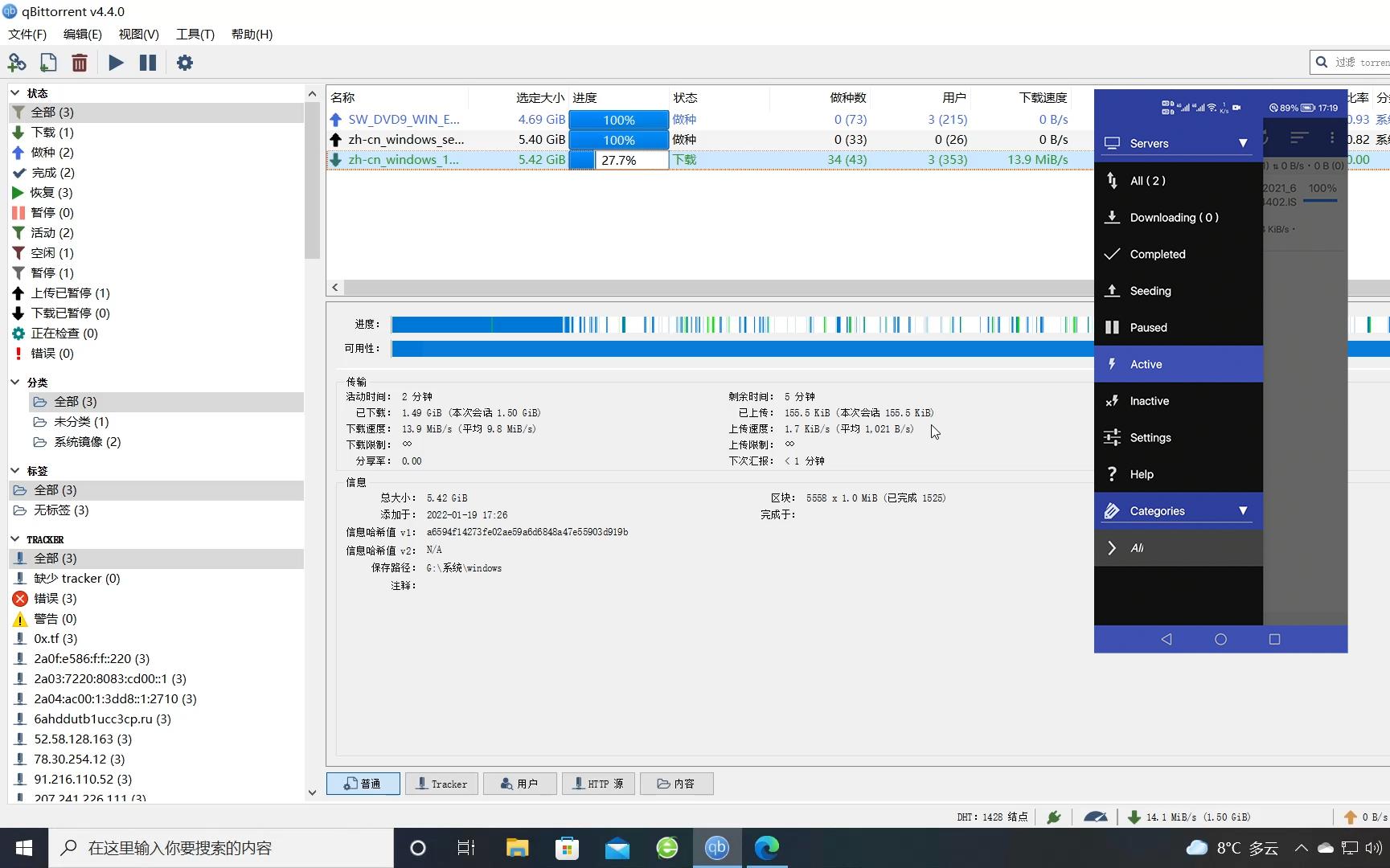
Task: Toggle alternative speed limits speedometer icon
Action: 1095,817
